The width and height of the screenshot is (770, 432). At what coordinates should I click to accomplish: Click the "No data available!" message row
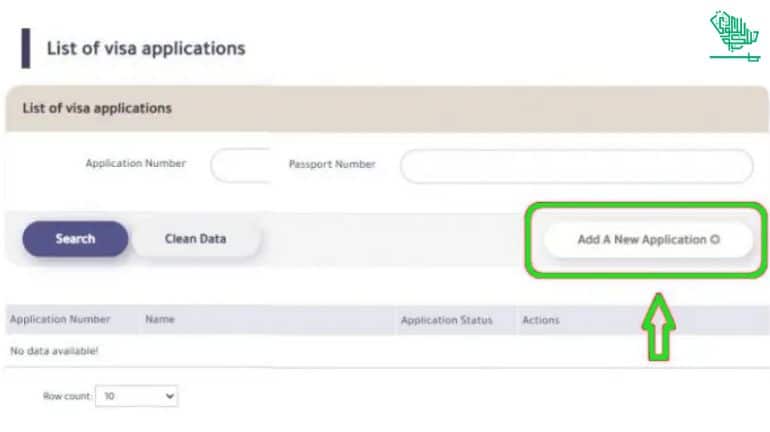point(54,351)
